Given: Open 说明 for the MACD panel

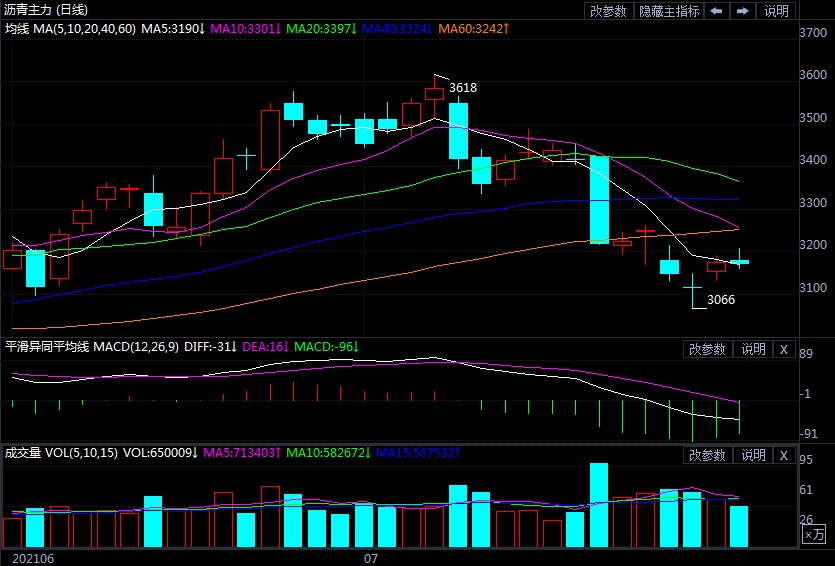Looking at the screenshot, I should point(752,348).
